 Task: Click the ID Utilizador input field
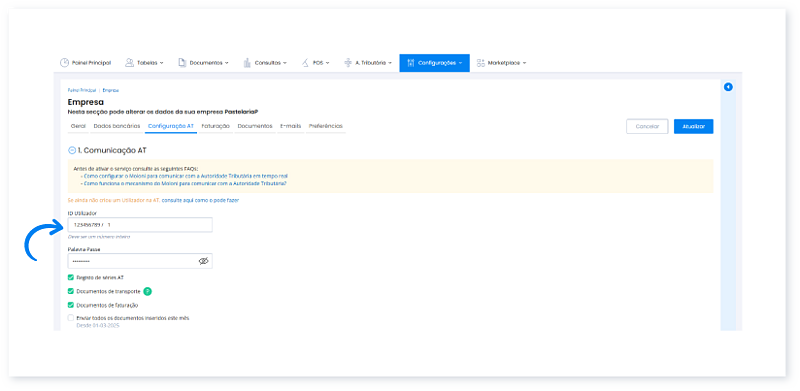coord(140,225)
